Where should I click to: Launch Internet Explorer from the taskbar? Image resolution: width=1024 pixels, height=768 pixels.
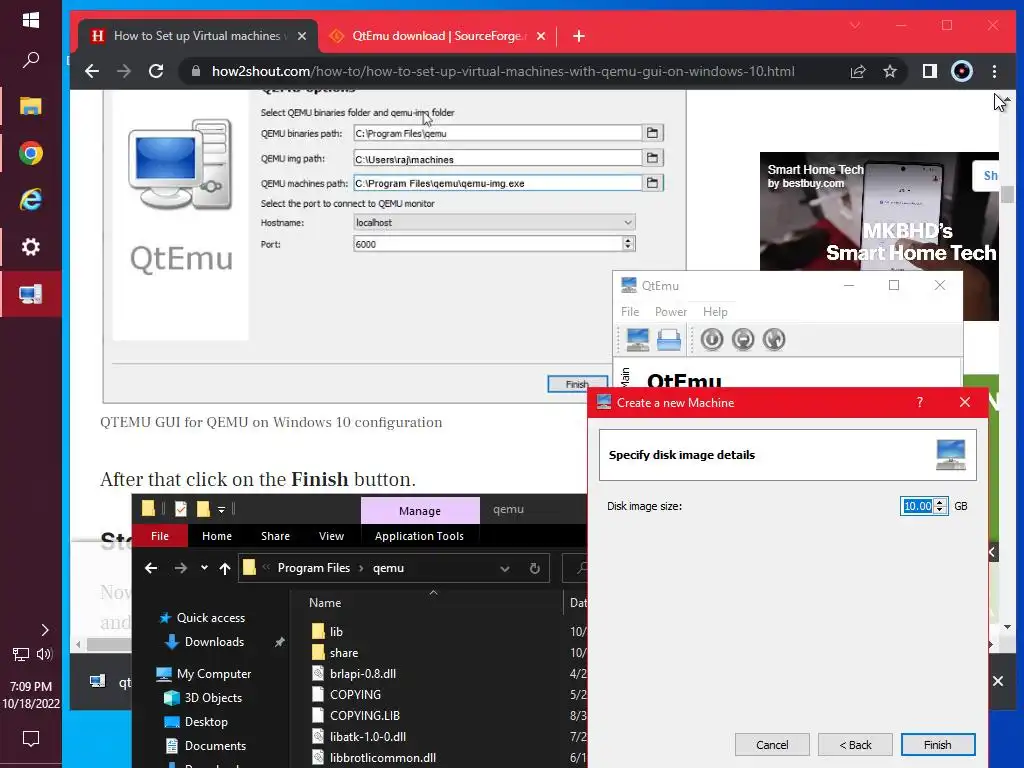coord(31,199)
